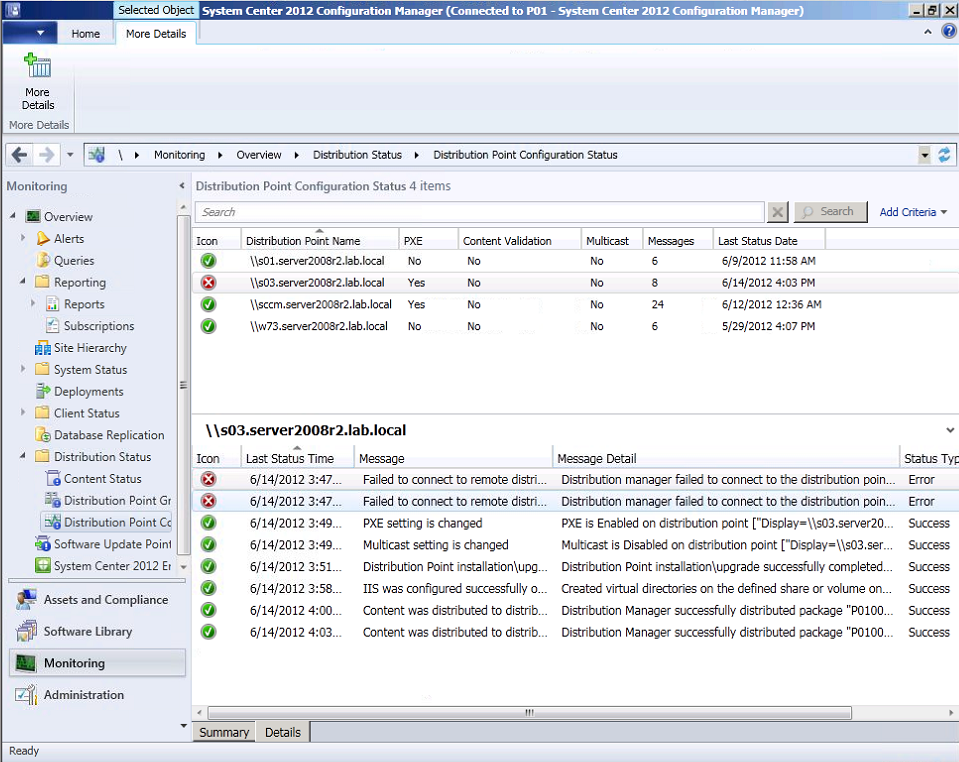
Task: Click the System Center 2012 Endpoint icon
Action: coord(43,566)
